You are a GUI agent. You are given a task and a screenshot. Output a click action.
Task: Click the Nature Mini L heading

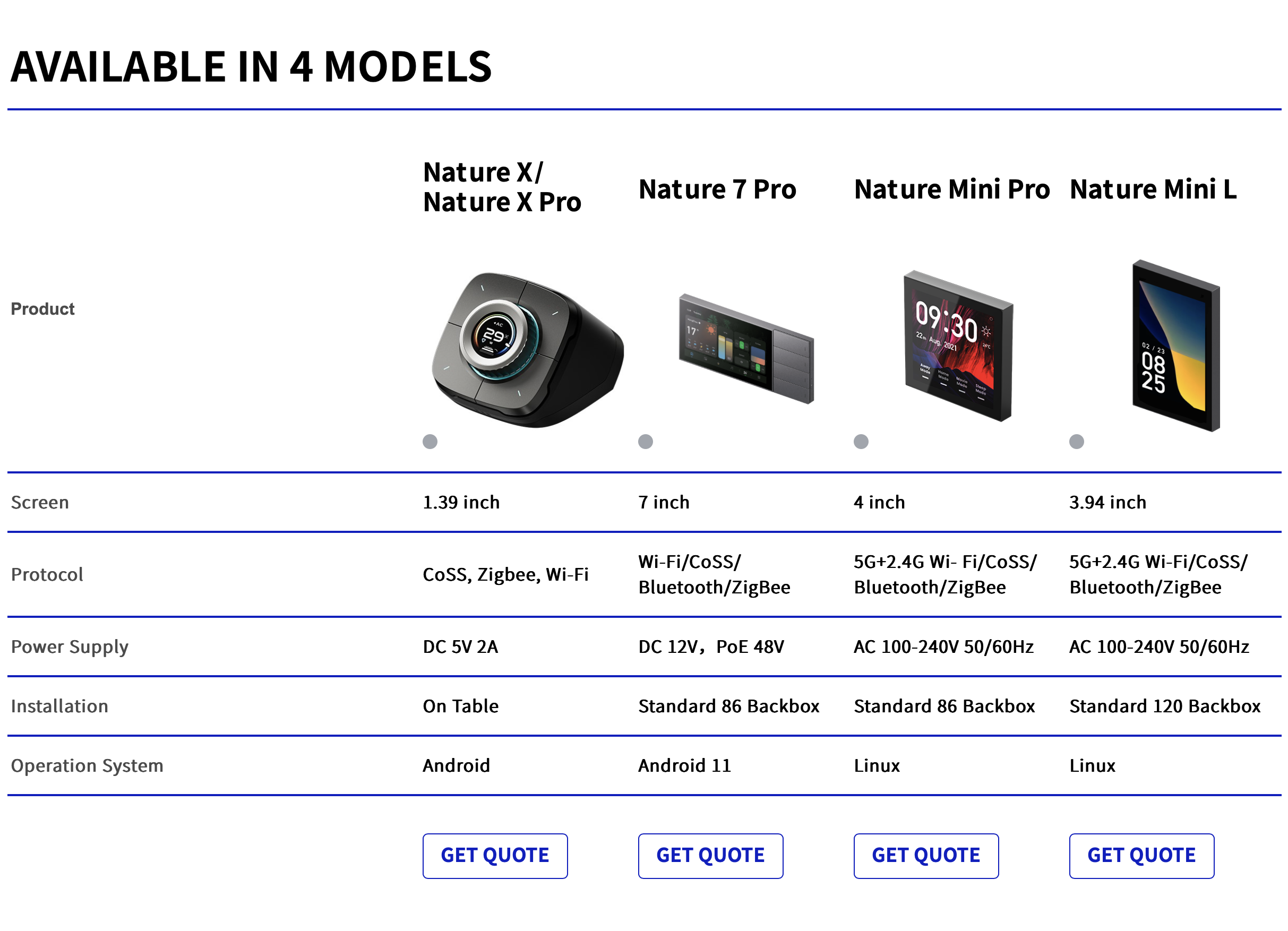click(1153, 189)
